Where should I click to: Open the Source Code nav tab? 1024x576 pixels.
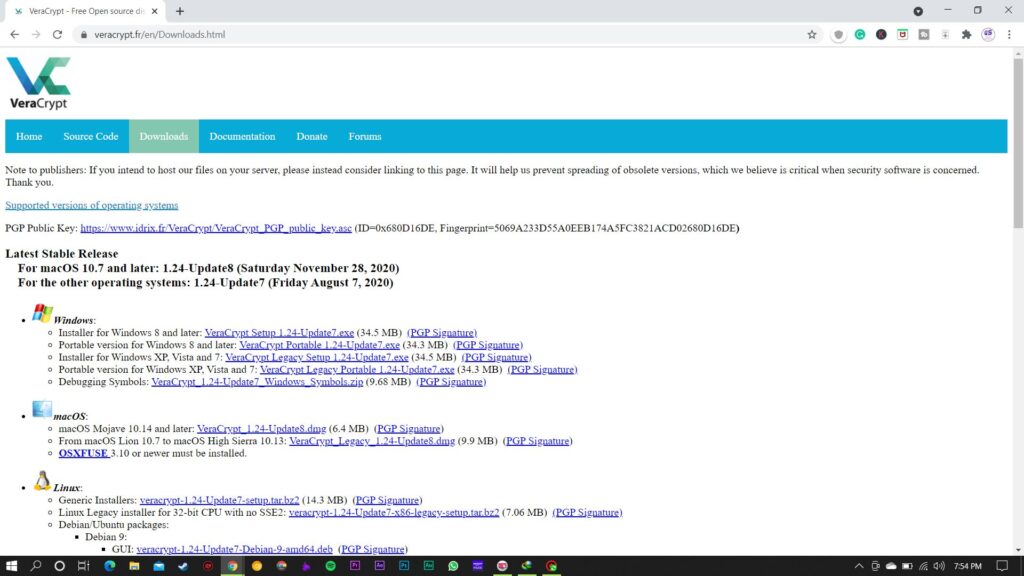(91, 136)
